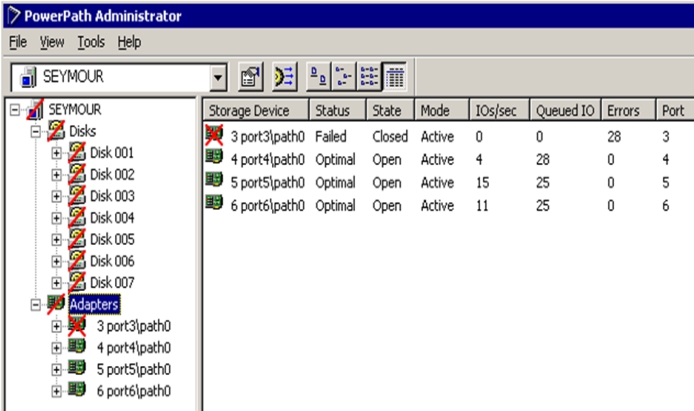This screenshot has width=694, height=411.
Task: Open the Tools menu
Action: click(91, 42)
